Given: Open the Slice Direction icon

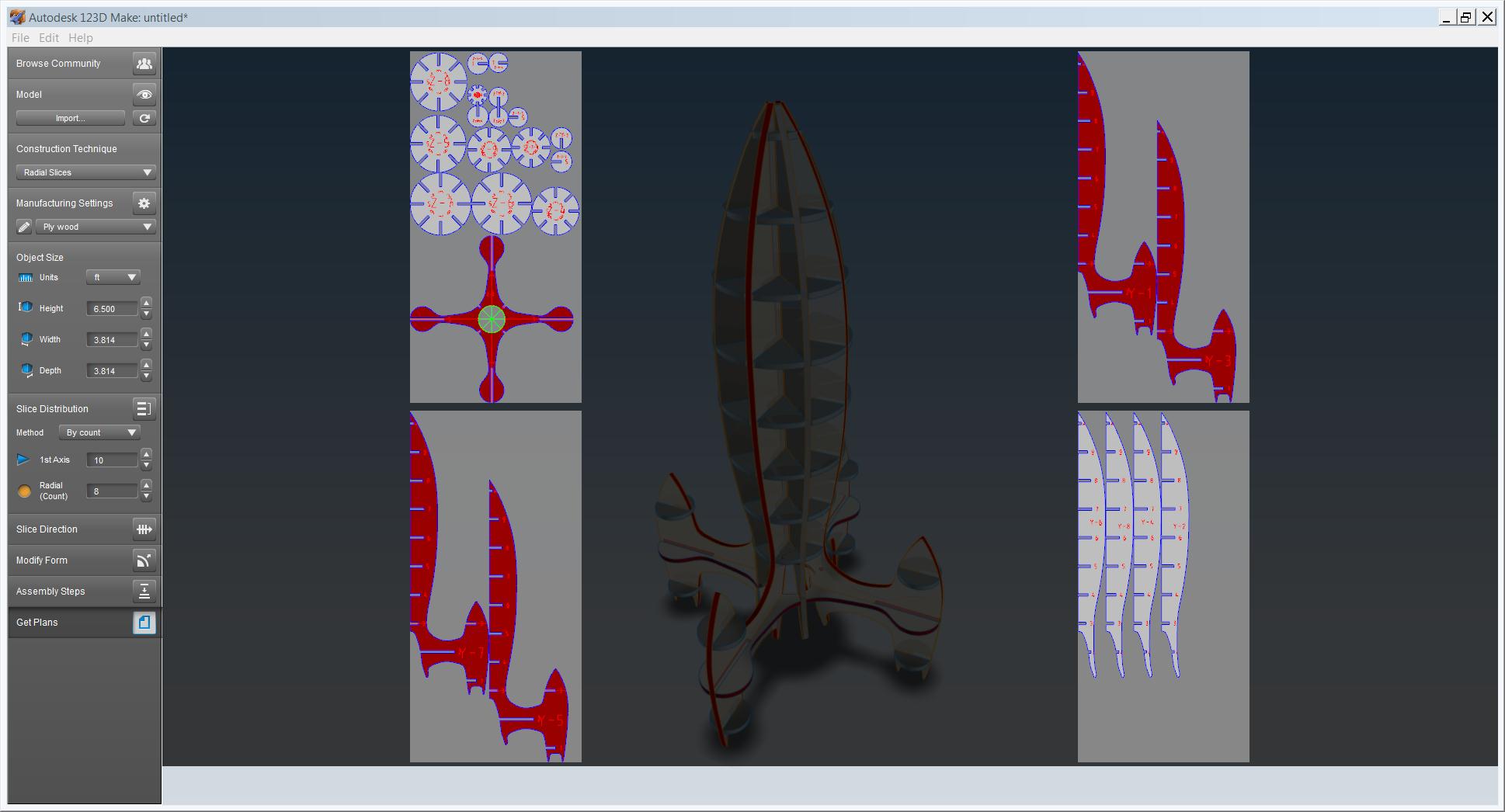Looking at the screenshot, I should [x=144, y=529].
